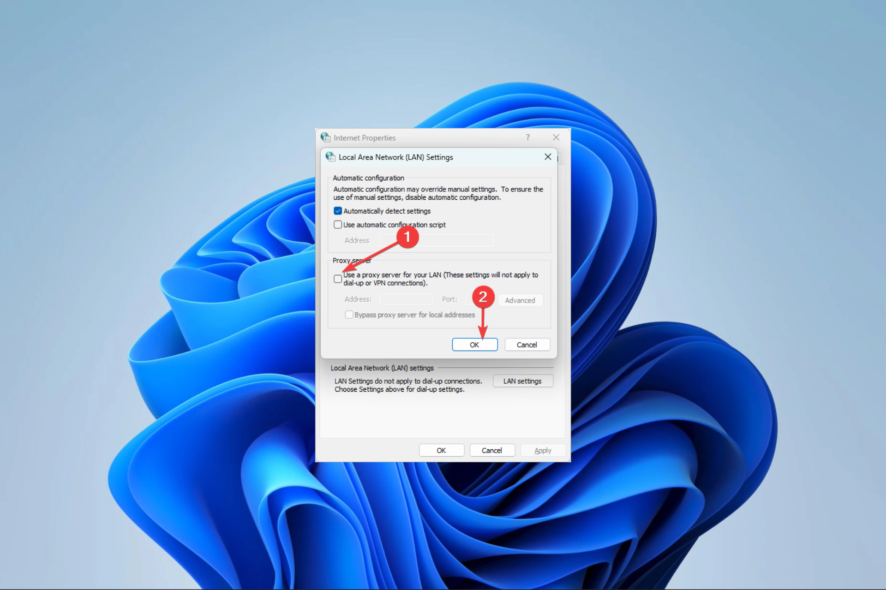Click Cancel in the LAN Settings dialog
The height and width of the screenshot is (590, 886).
point(527,344)
